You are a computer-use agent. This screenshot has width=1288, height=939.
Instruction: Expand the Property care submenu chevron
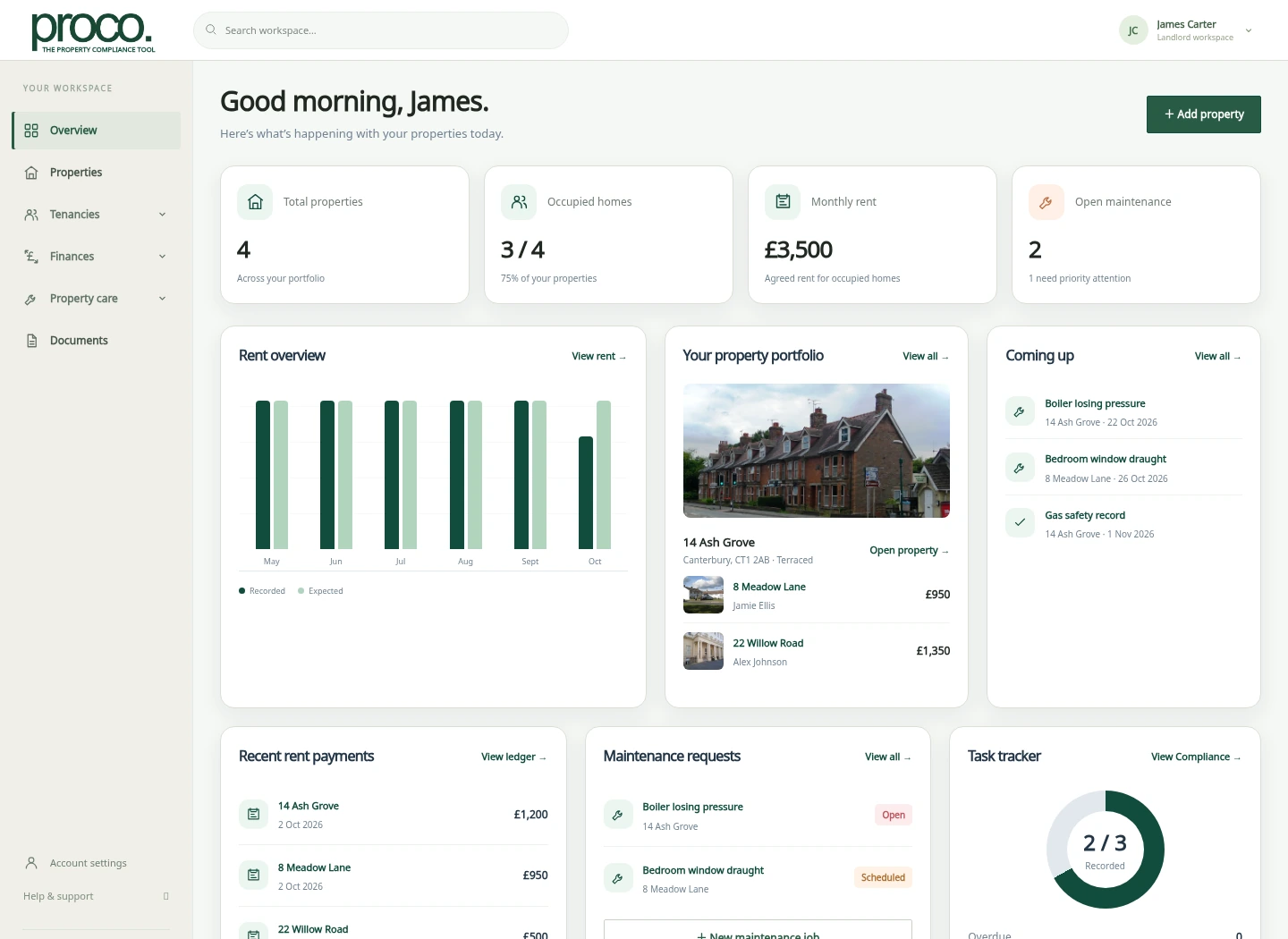click(162, 299)
